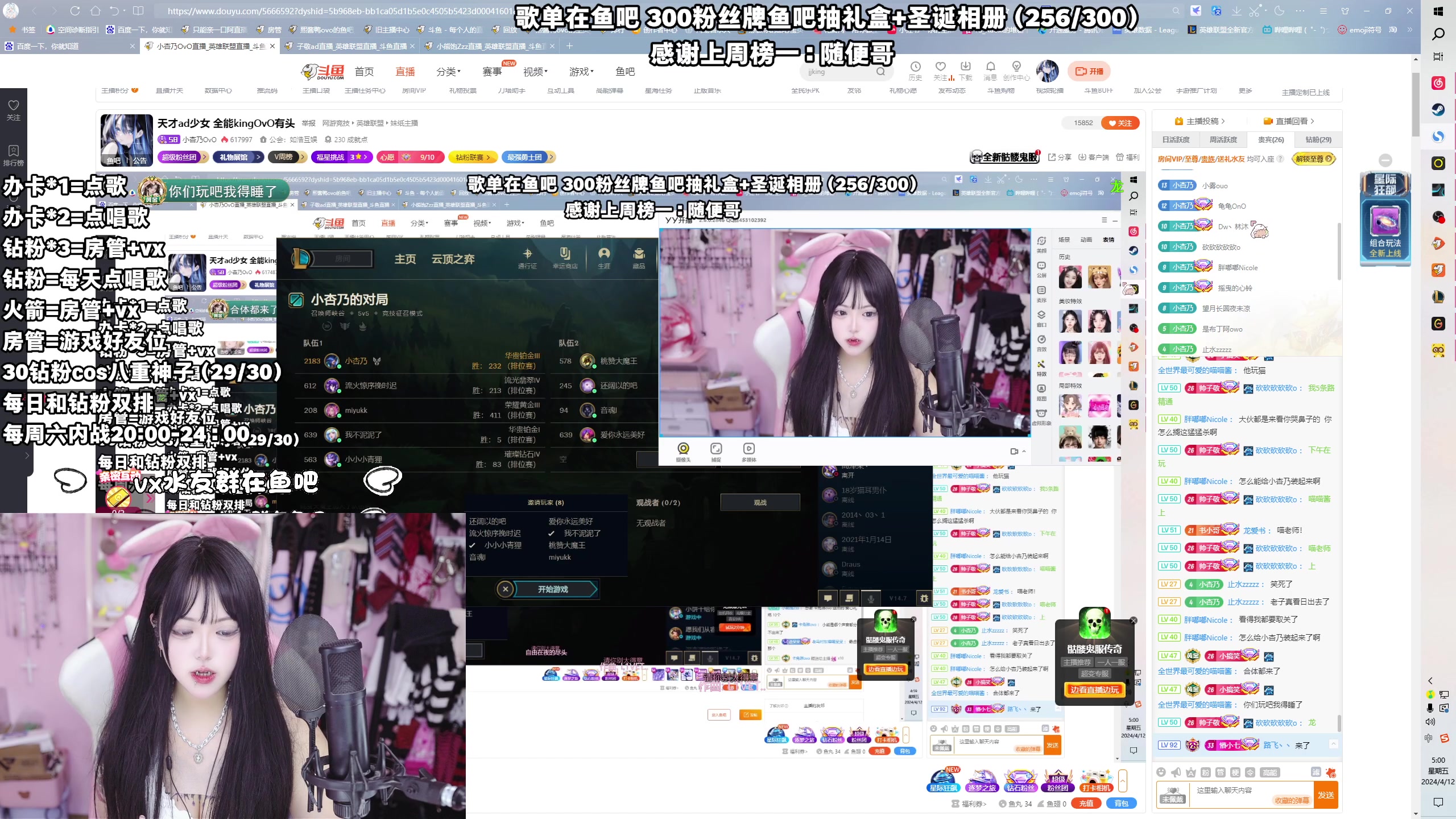Switch to the 贵宾(26) tab
The width and height of the screenshot is (1456, 819).
pos(1271,139)
